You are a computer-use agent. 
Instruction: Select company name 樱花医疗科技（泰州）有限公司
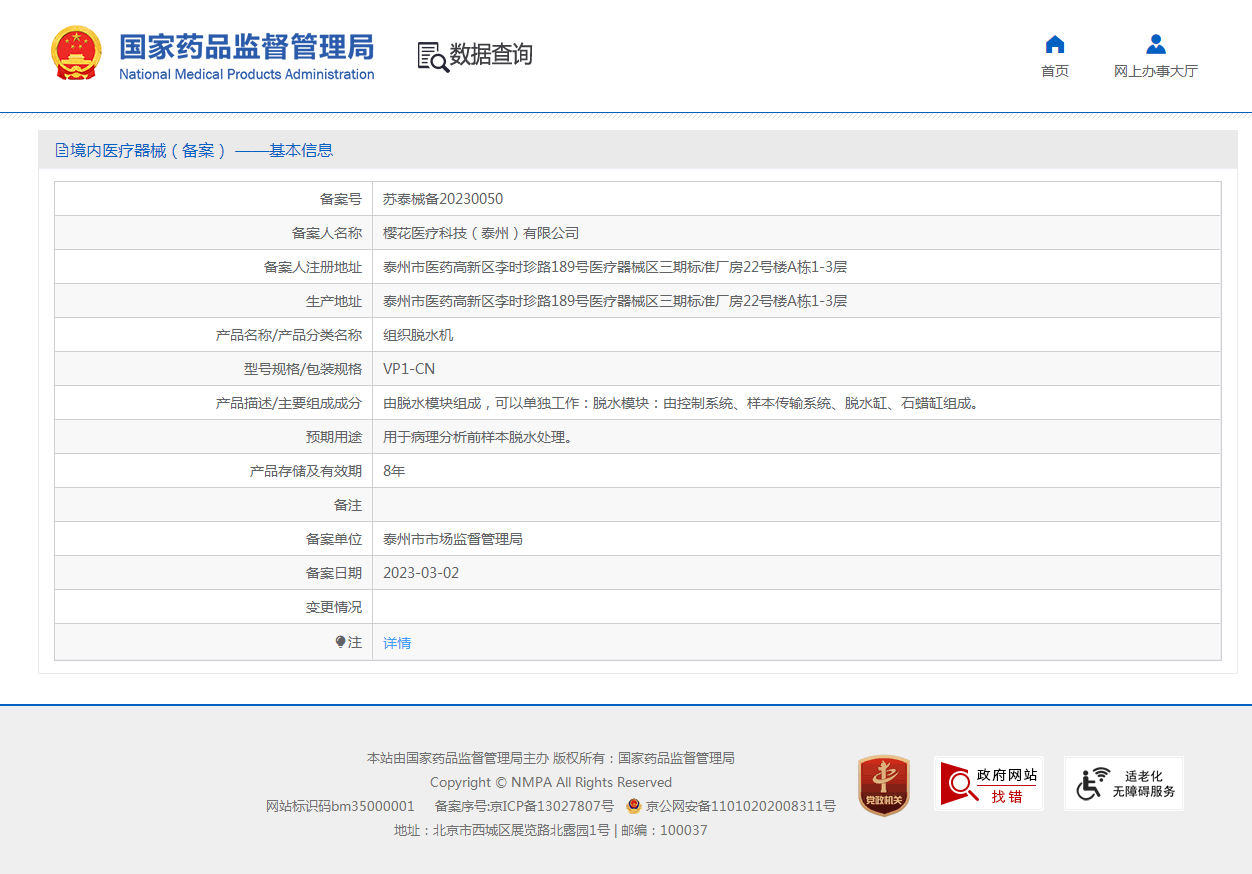(x=481, y=233)
